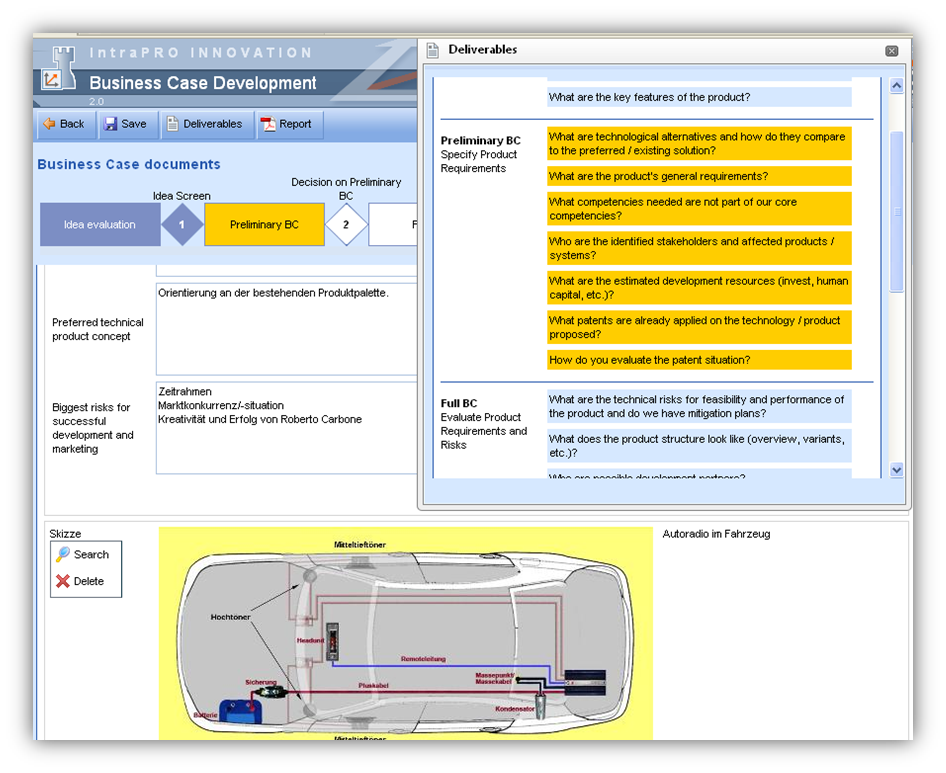Close the Deliverables panel
This screenshot has height=773, width=946.
pyautogui.click(x=892, y=51)
